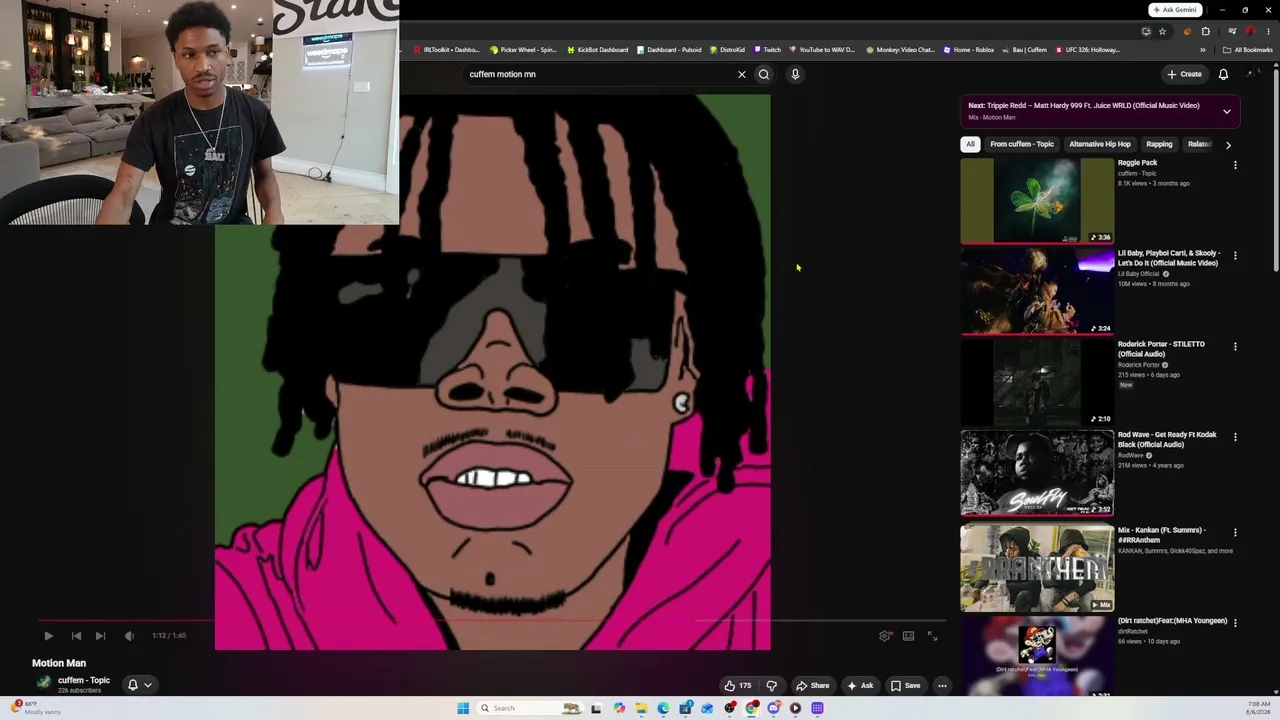Submit search with magnifier button
The width and height of the screenshot is (1280, 720).
(764, 74)
